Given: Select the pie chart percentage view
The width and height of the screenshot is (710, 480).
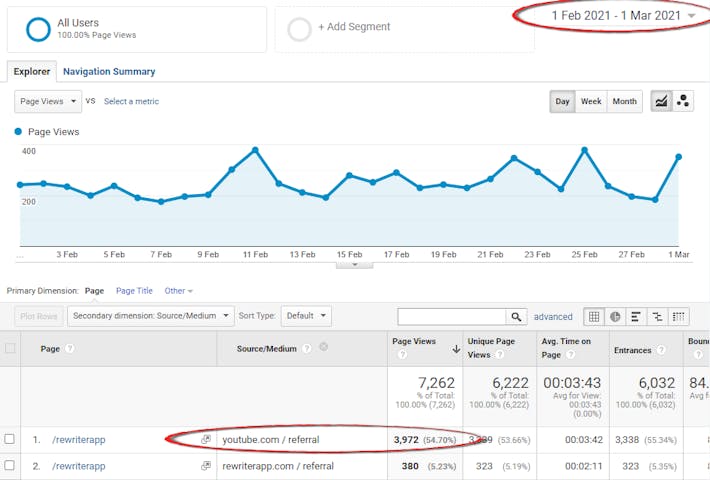Looking at the screenshot, I should click(615, 316).
